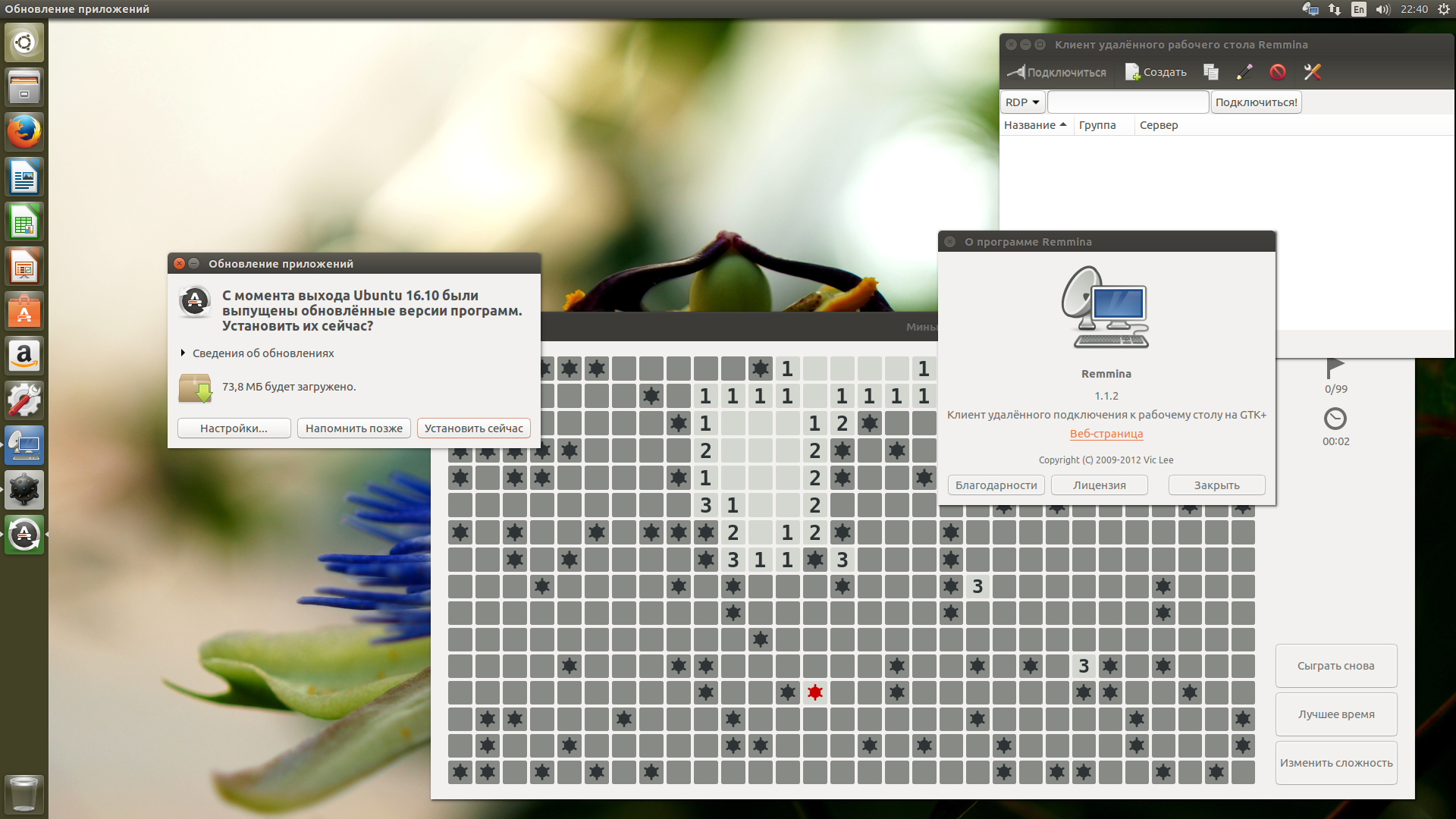This screenshot has width=1456, height=819.
Task: Open the Amazon launcher icon
Action: pyautogui.click(x=24, y=356)
